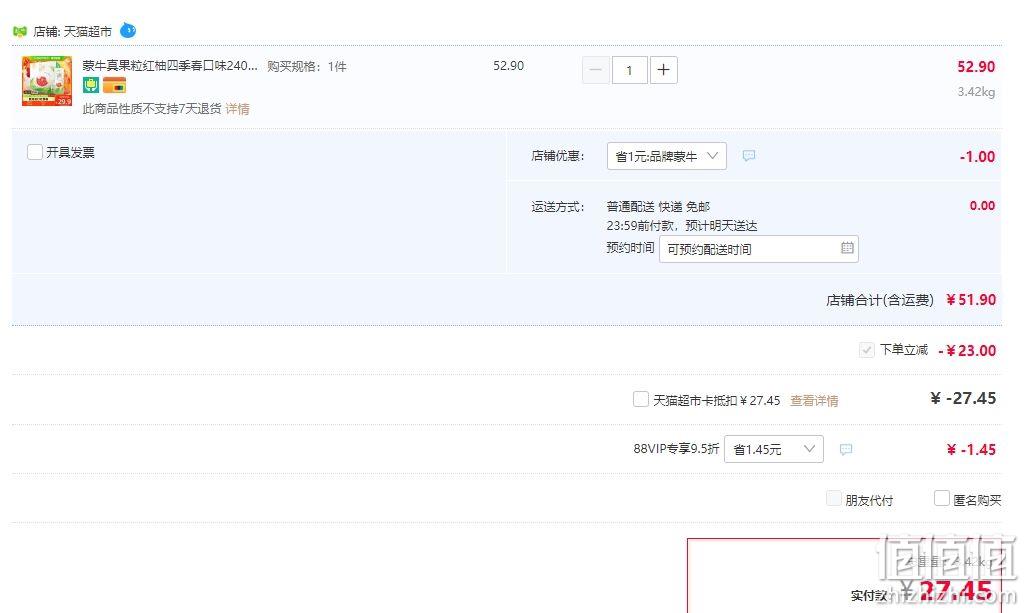This screenshot has height=613, width=1026.
Task: Select the 购买规格: 1件 text
Action: 307,66
